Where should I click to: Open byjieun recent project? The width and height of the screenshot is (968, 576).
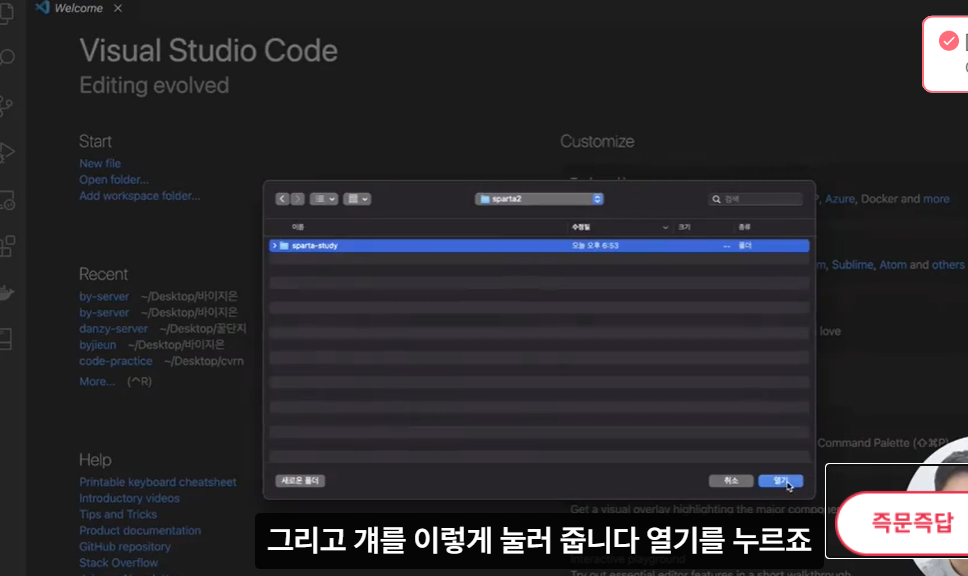point(98,344)
